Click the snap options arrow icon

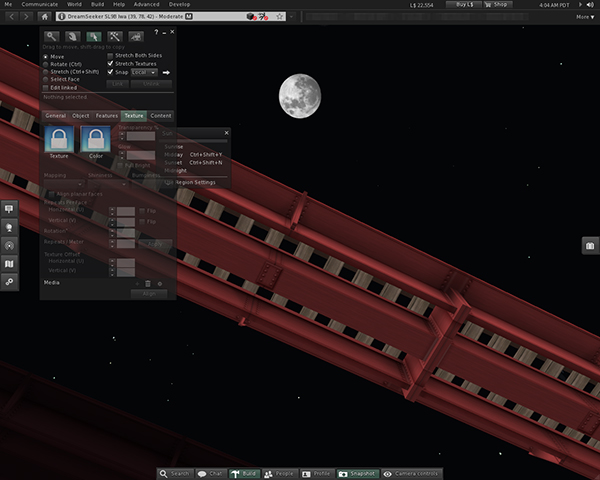(x=166, y=72)
